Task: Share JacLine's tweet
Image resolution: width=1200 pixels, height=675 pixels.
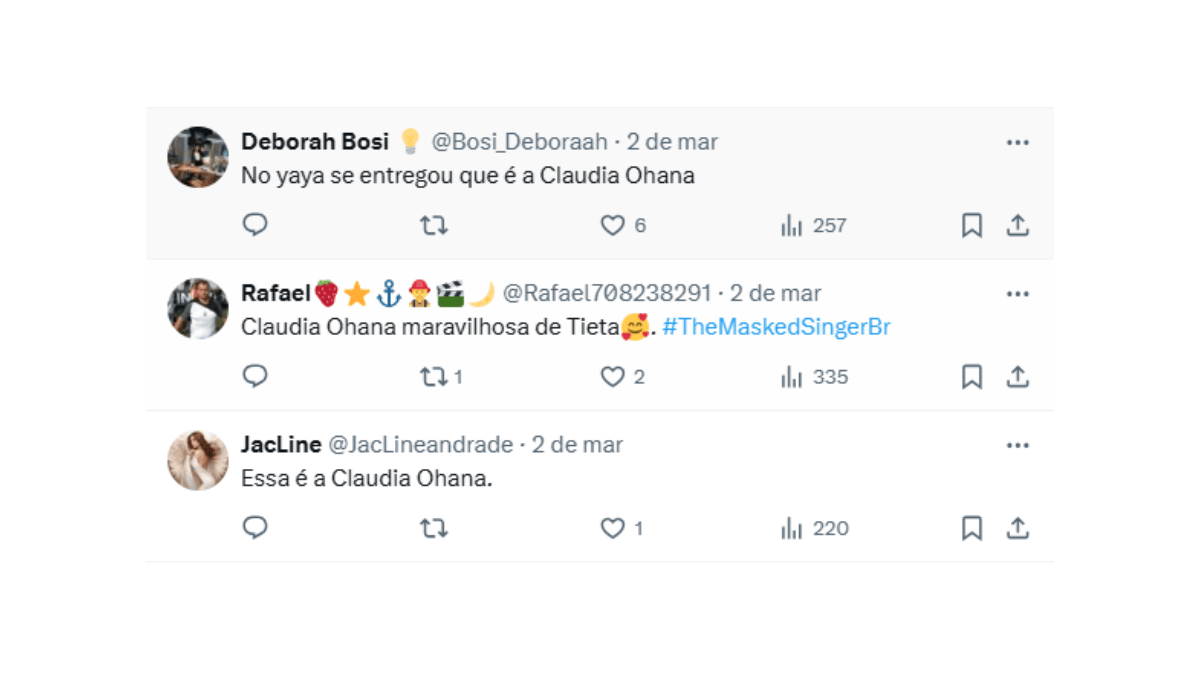Action: (1018, 528)
